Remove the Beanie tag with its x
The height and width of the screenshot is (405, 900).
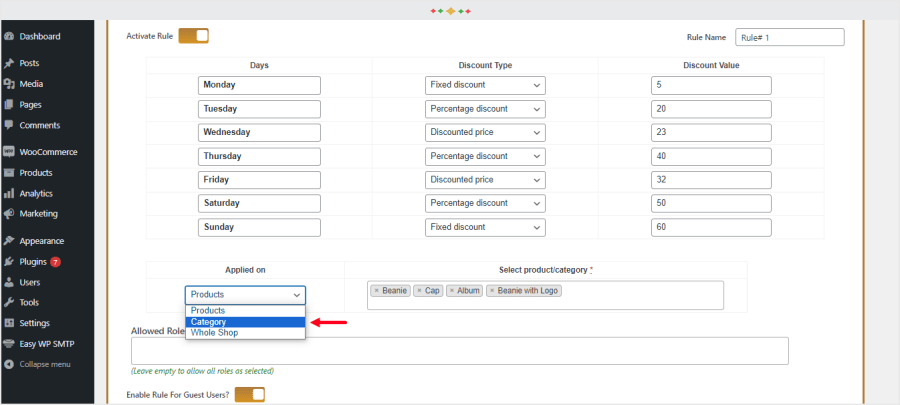(377, 291)
